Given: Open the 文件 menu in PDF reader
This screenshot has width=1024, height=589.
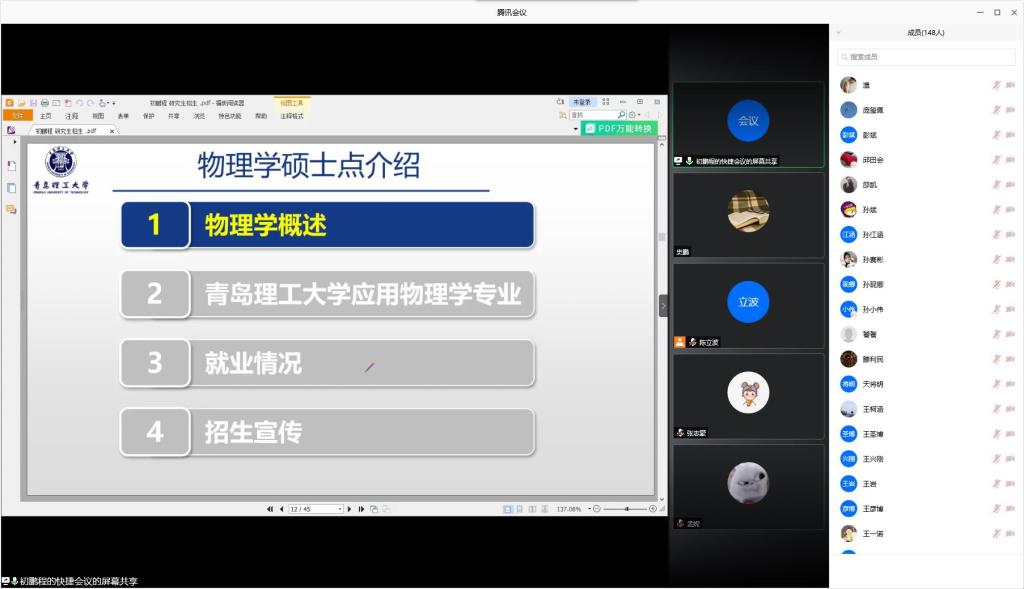Looking at the screenshot, I should [17, 116].
